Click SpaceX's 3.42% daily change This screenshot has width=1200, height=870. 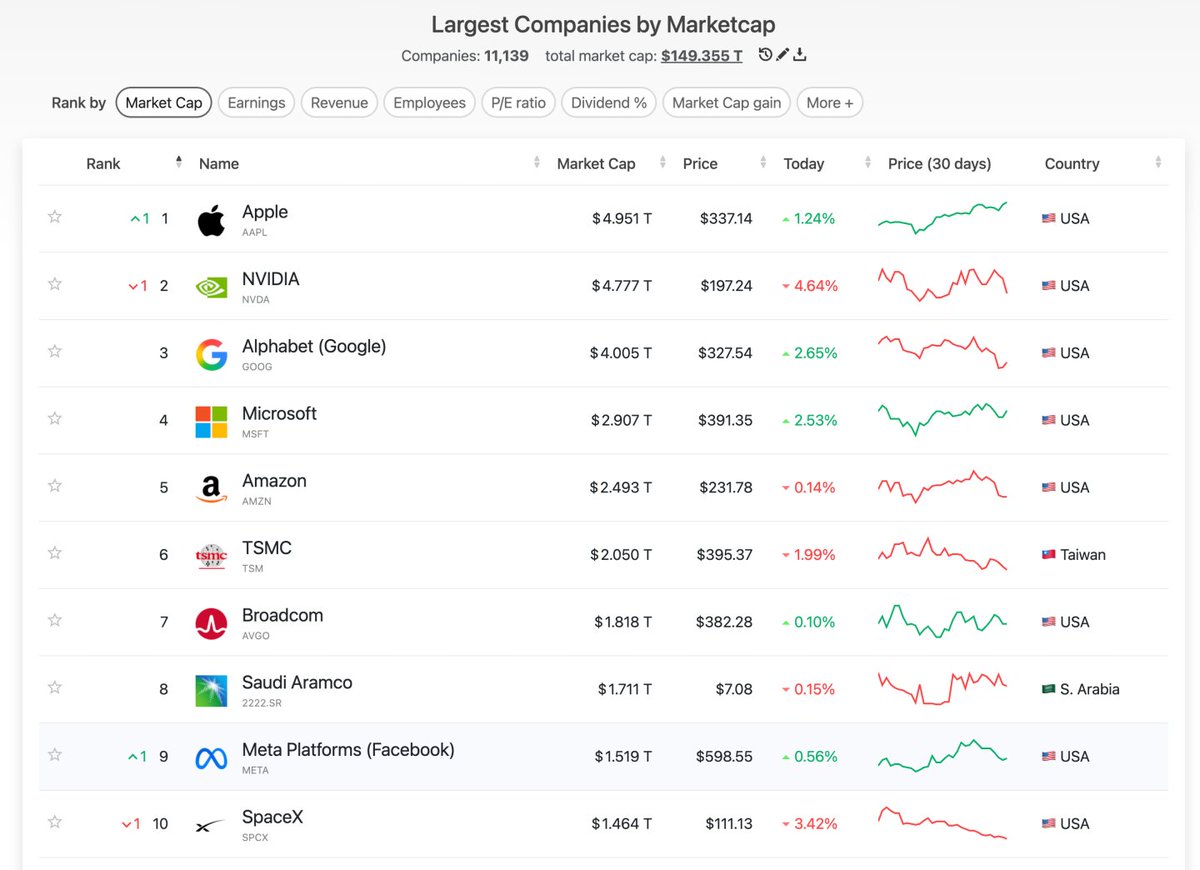(810, 824)
